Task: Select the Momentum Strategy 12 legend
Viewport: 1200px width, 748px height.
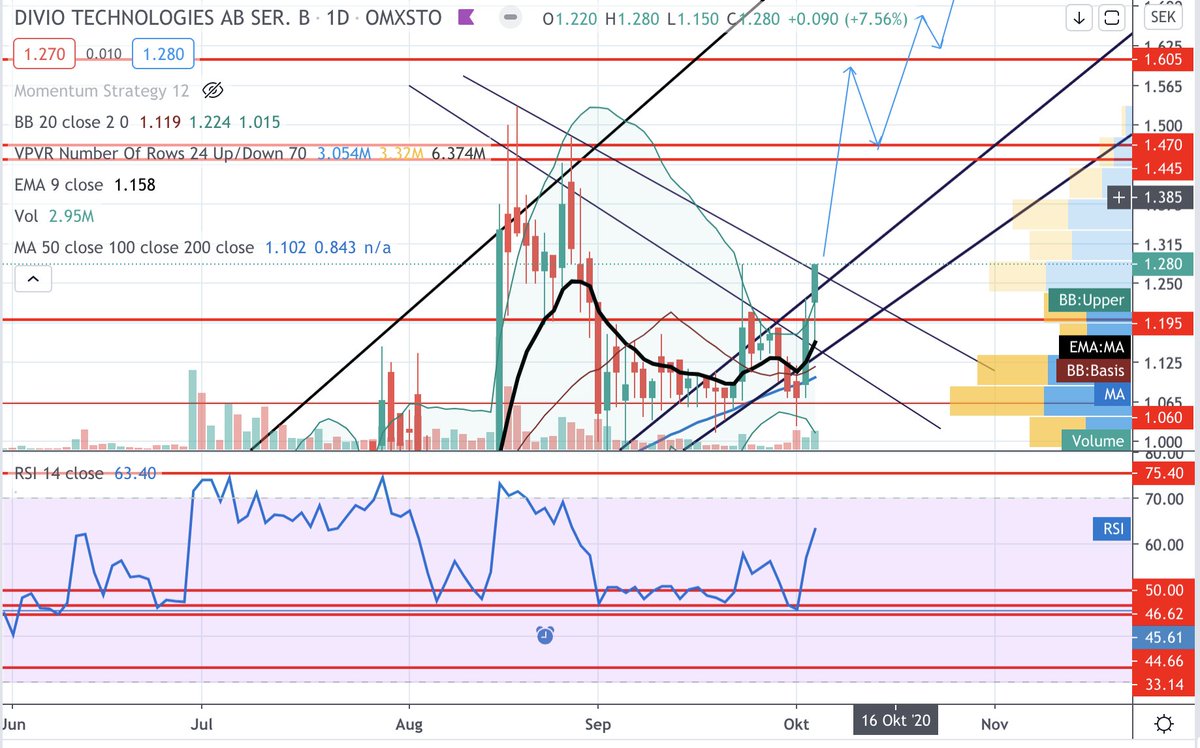Action: (102, 91)
